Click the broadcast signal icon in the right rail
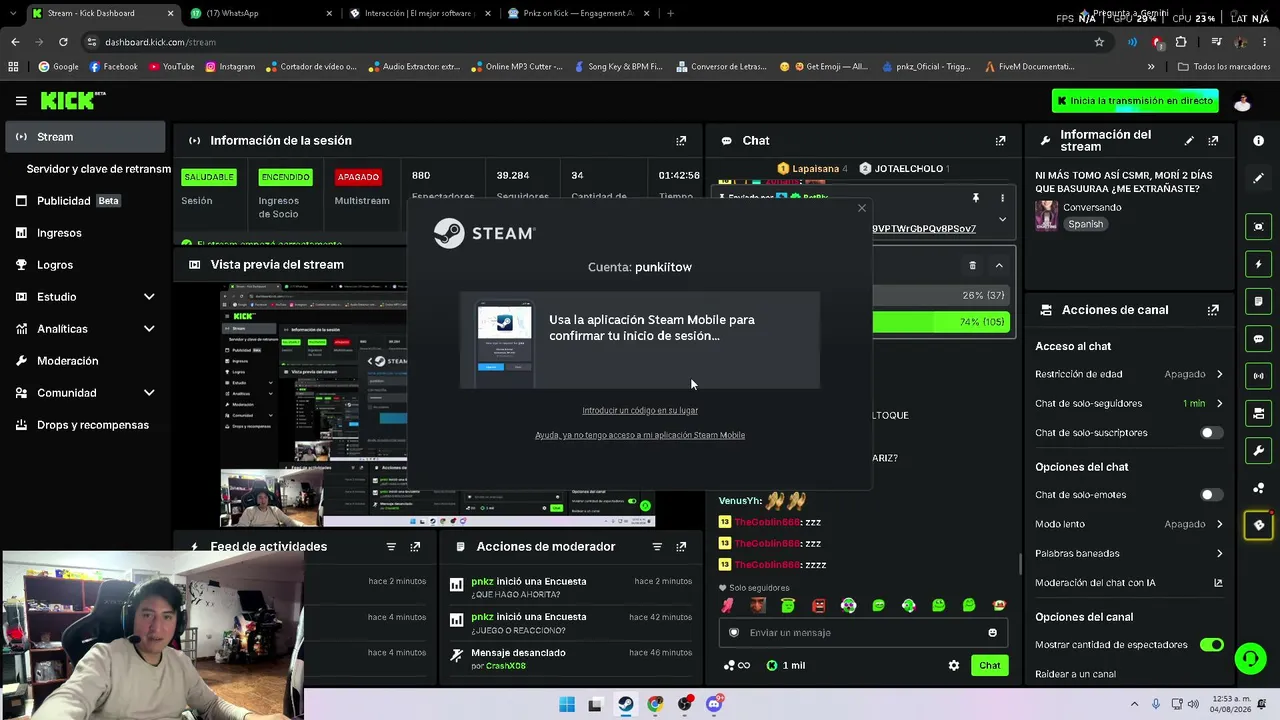The height and width of the screenshot is (720, 1280). [1258, 376]
